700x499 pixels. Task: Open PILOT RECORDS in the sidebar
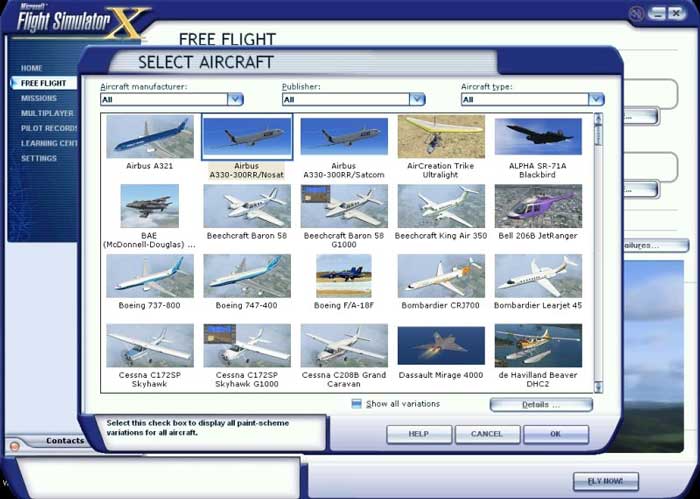point(49,128)
